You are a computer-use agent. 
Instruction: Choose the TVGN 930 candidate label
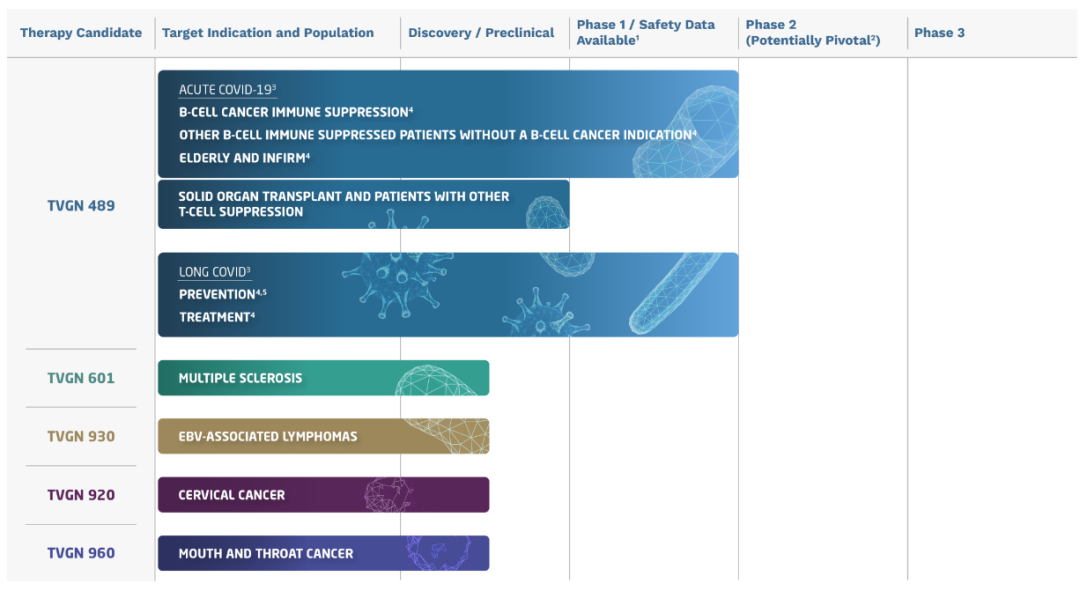(81, 437)
